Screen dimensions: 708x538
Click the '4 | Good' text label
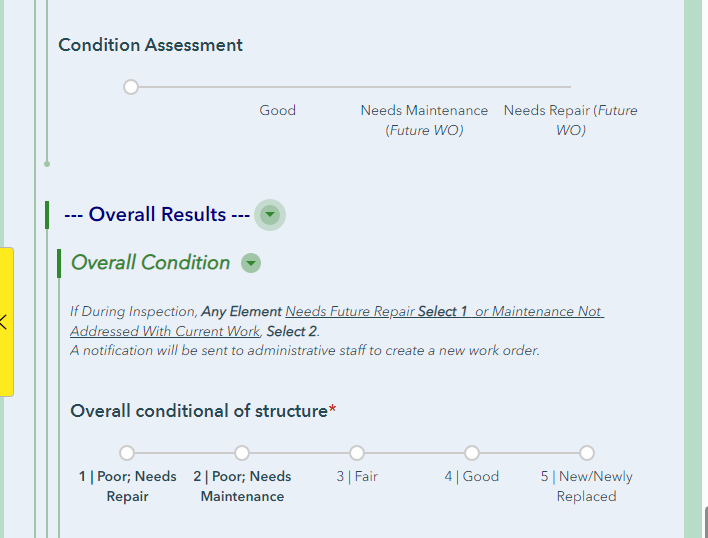pos(472,477)
